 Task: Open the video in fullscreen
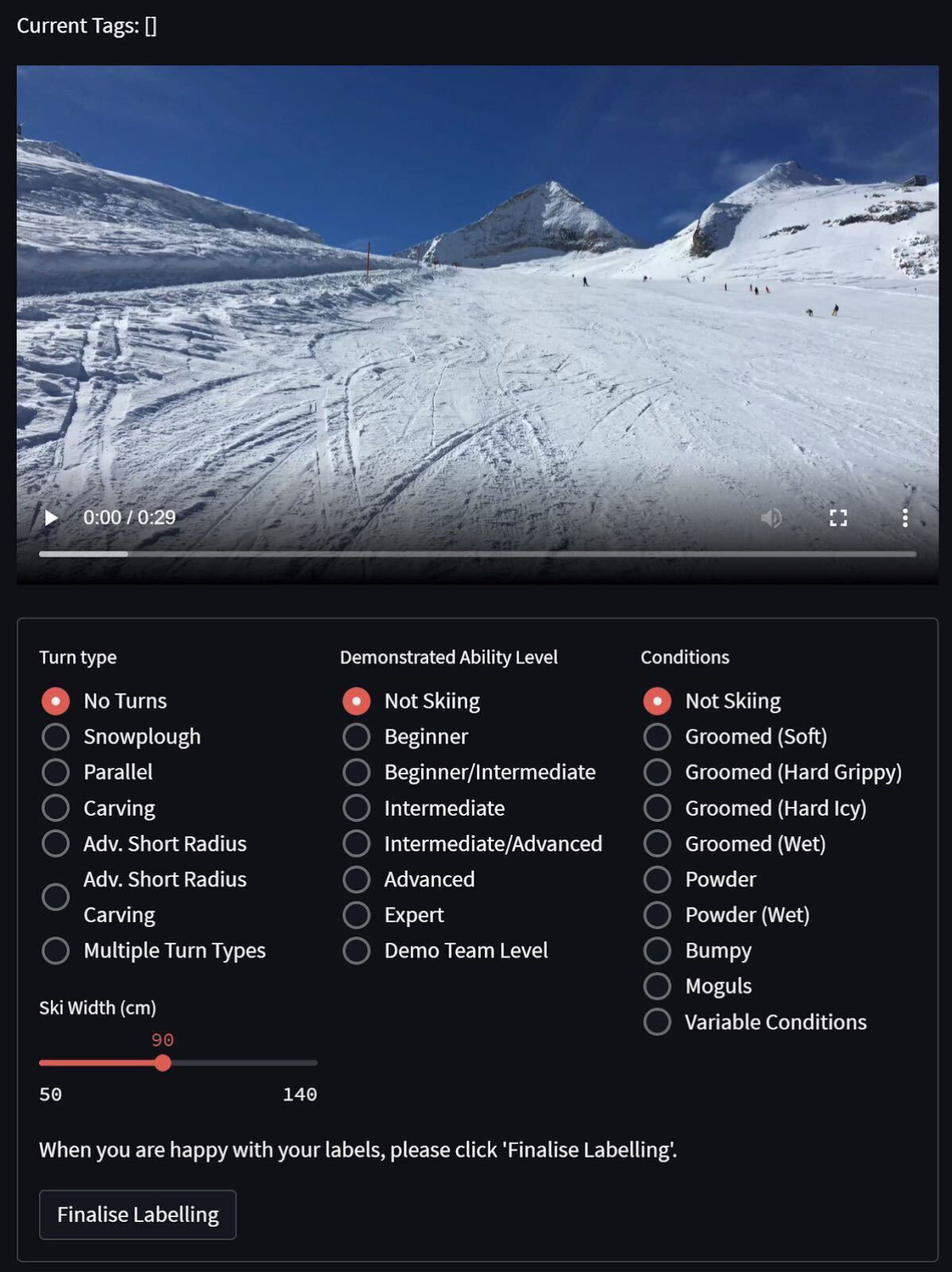pyautogui.click(x=838, y=518)
